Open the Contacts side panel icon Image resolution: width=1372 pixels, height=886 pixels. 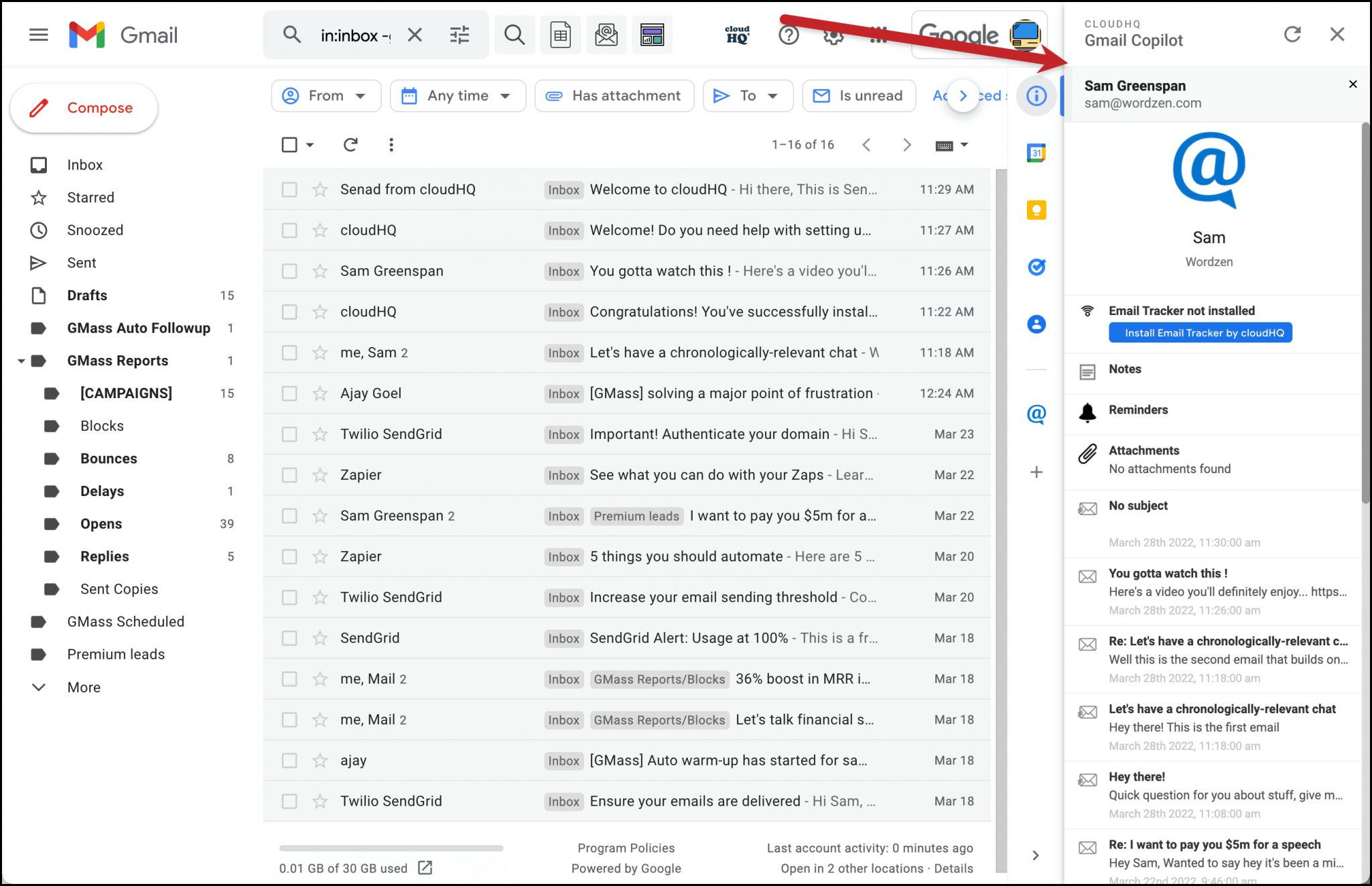1036,324
